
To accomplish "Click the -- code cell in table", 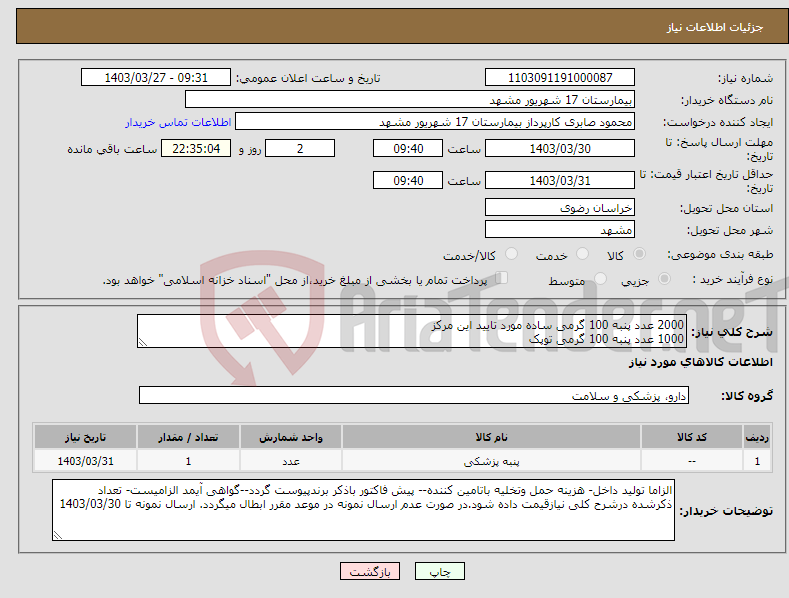I will coord(692,461).
